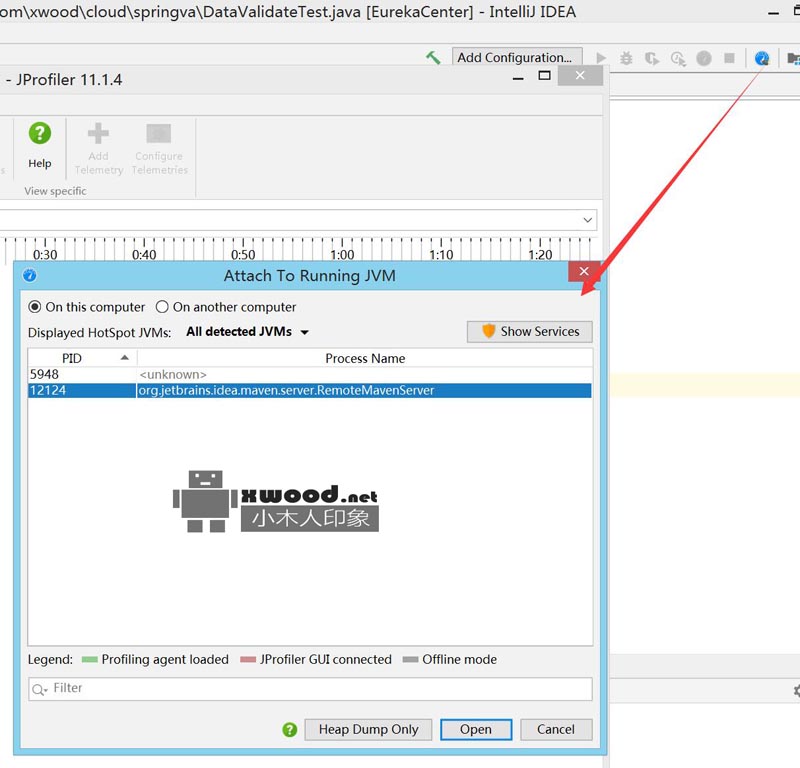Image resolution: width=800 pixels, height=768 pixels.
Task: Click the green build hammer icon
Action: [433, 58]
